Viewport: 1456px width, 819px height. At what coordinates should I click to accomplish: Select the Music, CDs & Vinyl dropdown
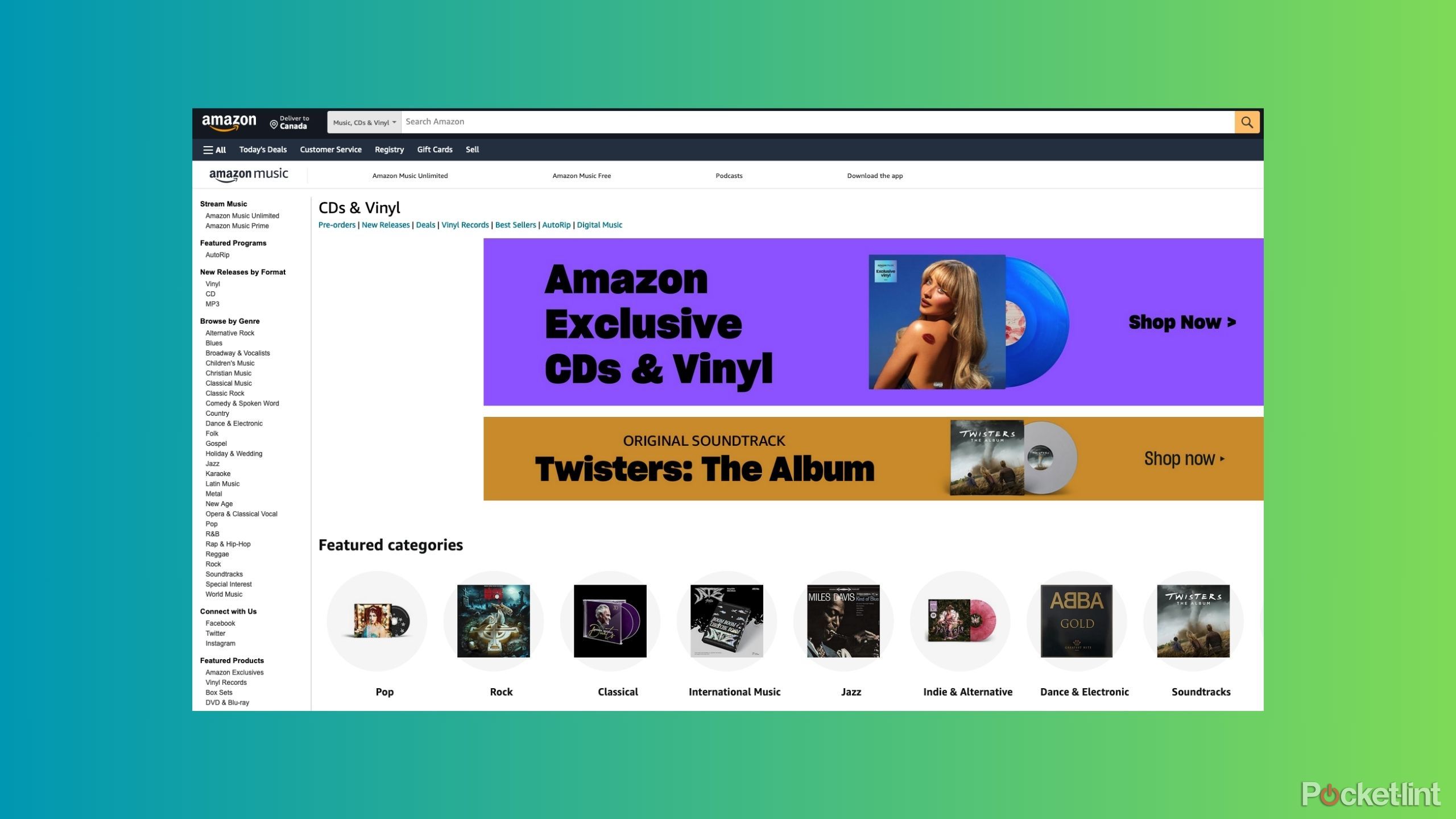(x=363, y=122)
